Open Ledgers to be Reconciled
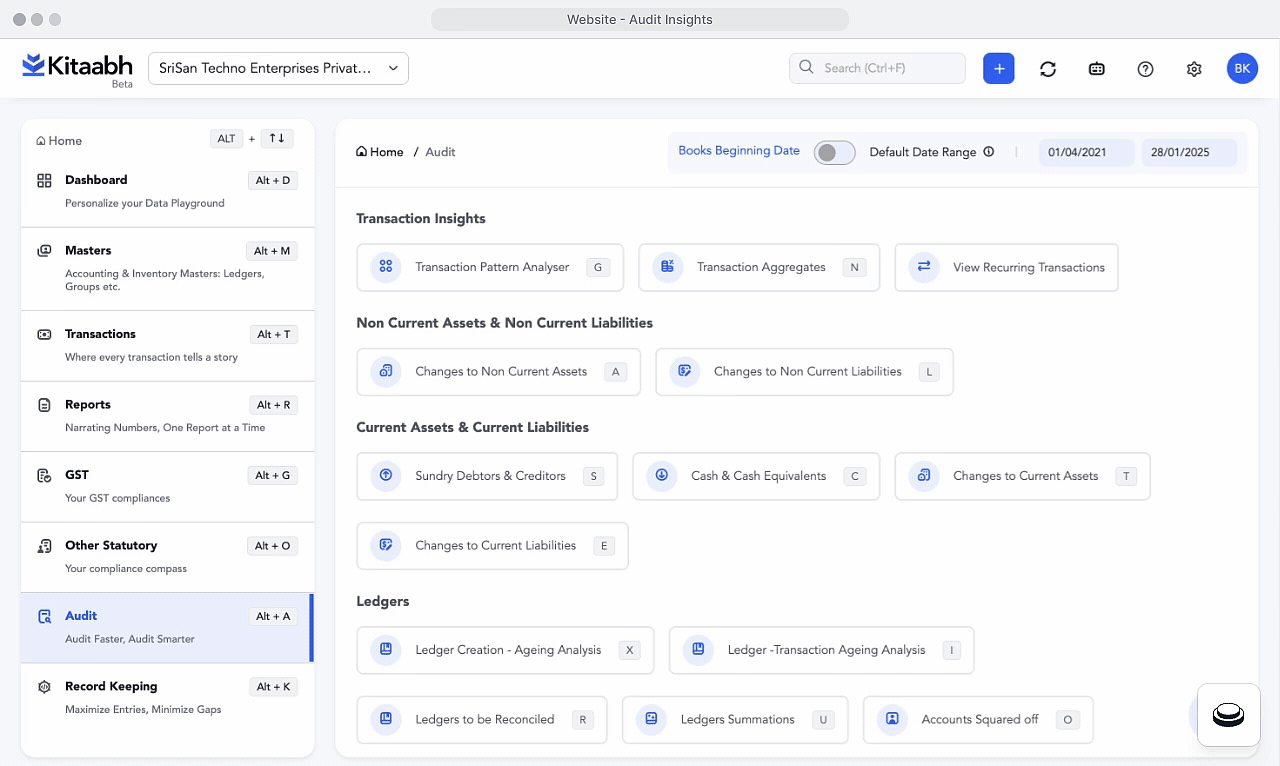The image size is (1280, 766). pos(482,719)
